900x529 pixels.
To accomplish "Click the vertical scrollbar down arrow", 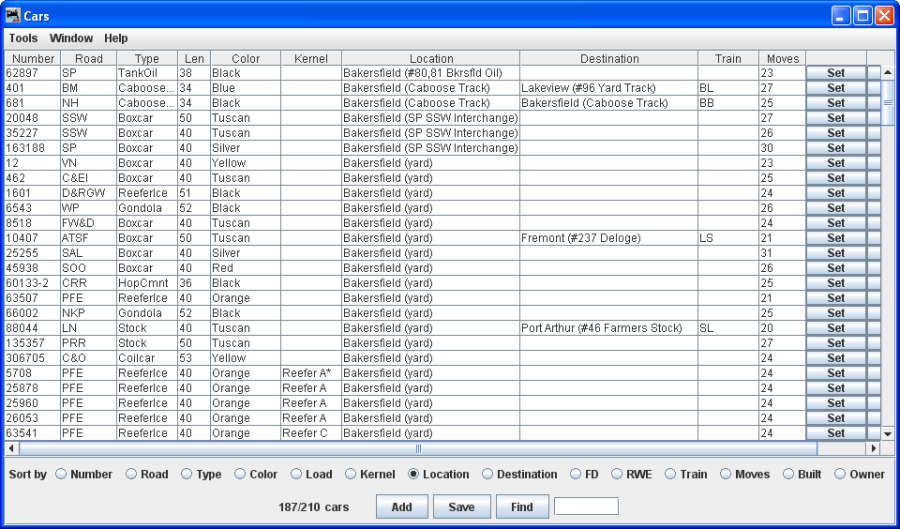I will 887,433.
